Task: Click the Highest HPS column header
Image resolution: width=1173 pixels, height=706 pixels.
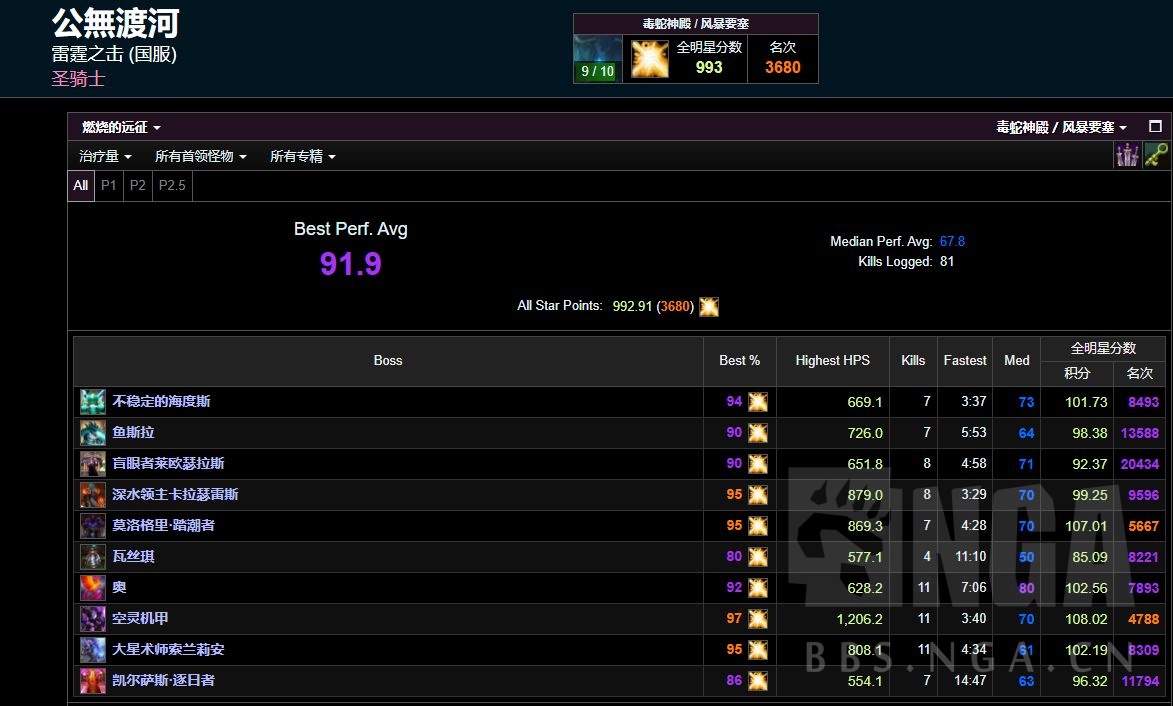Action: pos(833,360)
